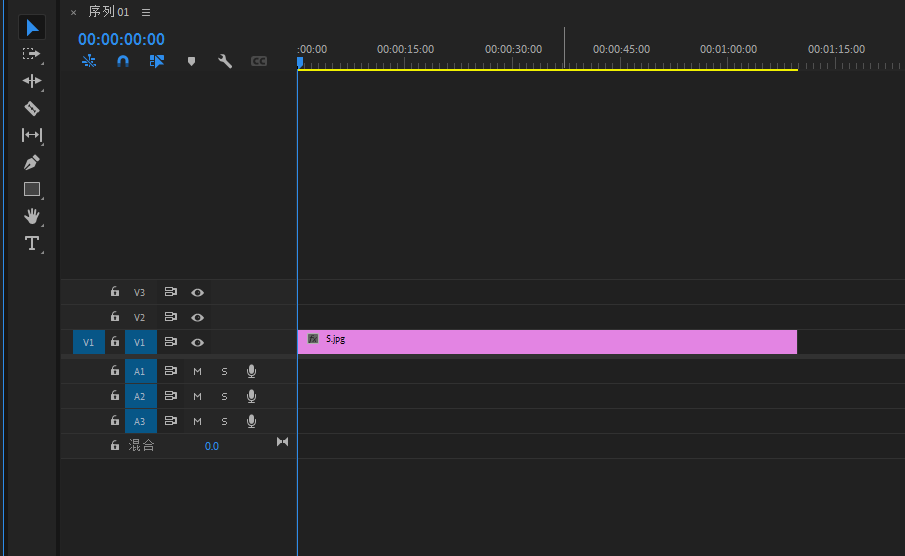This screenshot has width=905, height=556.
Task: Open the 序列01 panel menu
Action: (146, 12)
